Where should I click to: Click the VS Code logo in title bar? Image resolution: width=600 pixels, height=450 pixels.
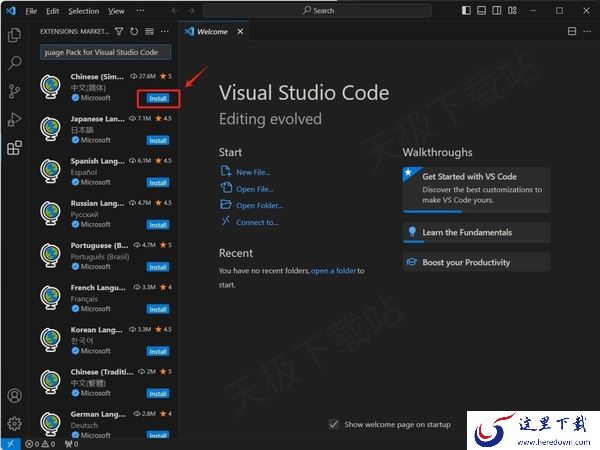point(11,11)
